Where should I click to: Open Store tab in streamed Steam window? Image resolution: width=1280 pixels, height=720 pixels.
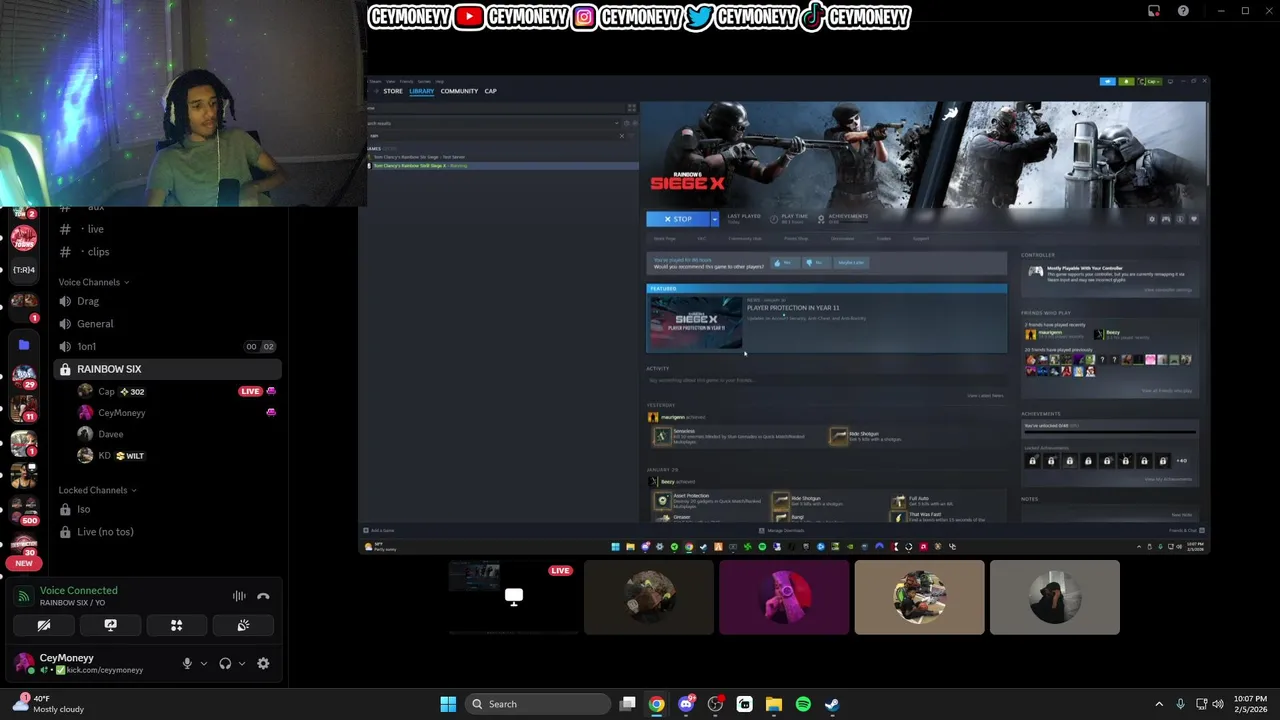tap(393, 91)
